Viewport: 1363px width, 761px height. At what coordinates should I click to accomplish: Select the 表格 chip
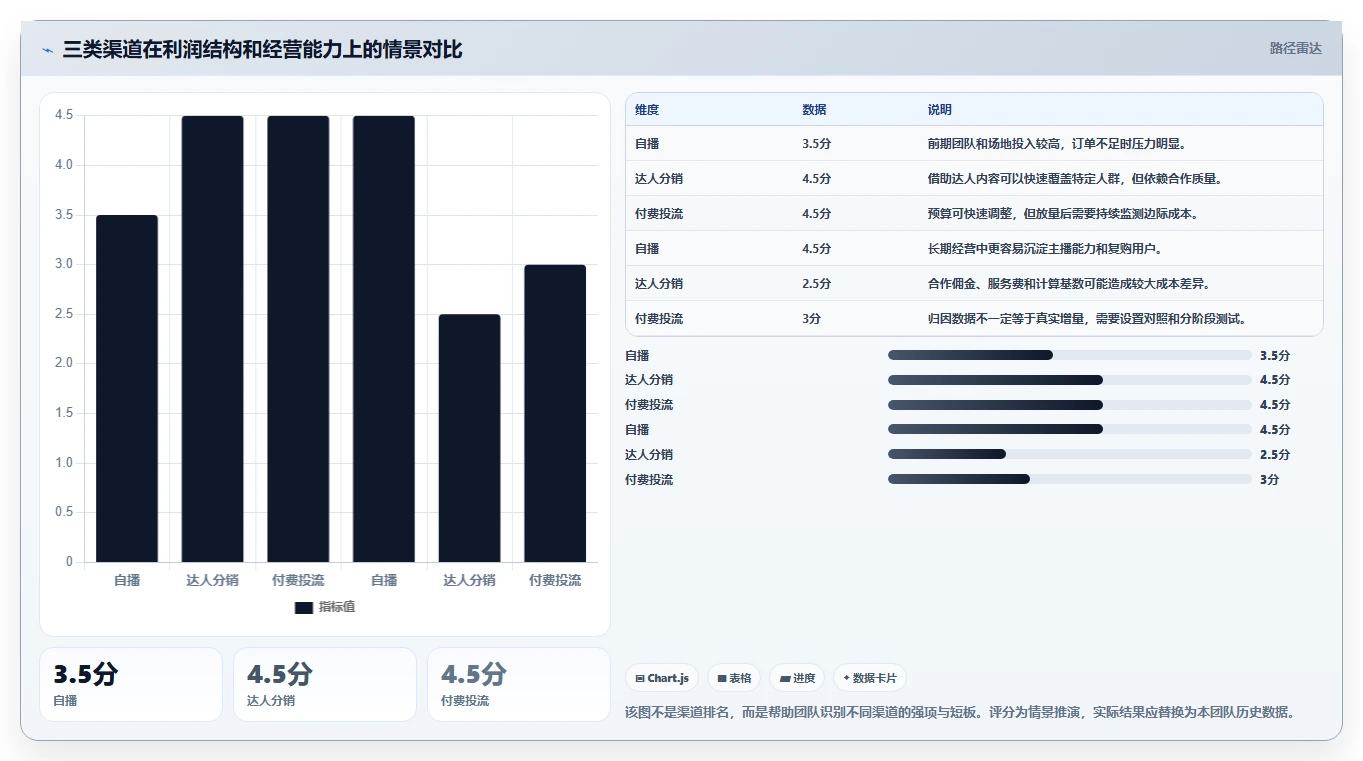coord(734,678)
